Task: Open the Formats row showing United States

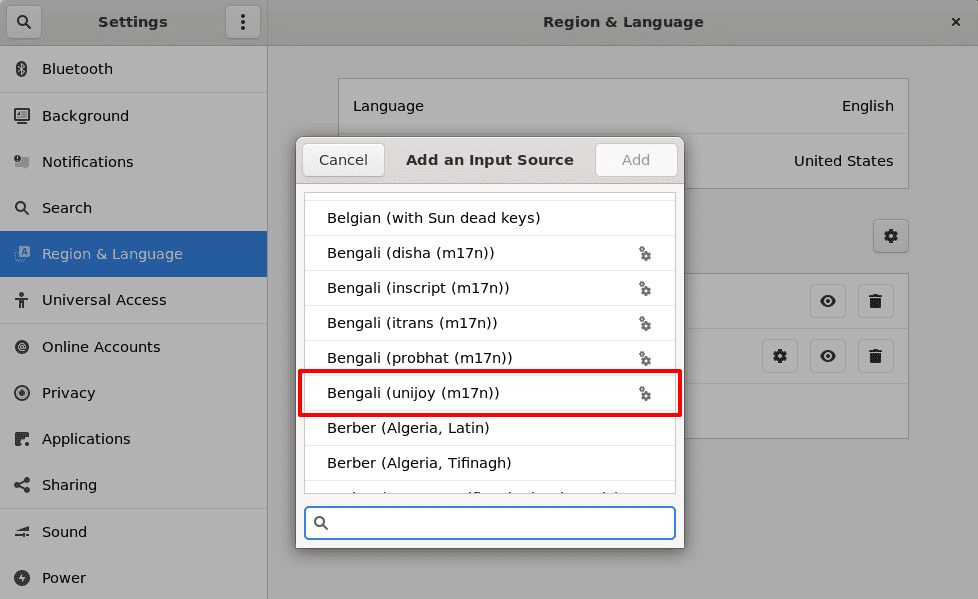Action: tap(800, 160)
